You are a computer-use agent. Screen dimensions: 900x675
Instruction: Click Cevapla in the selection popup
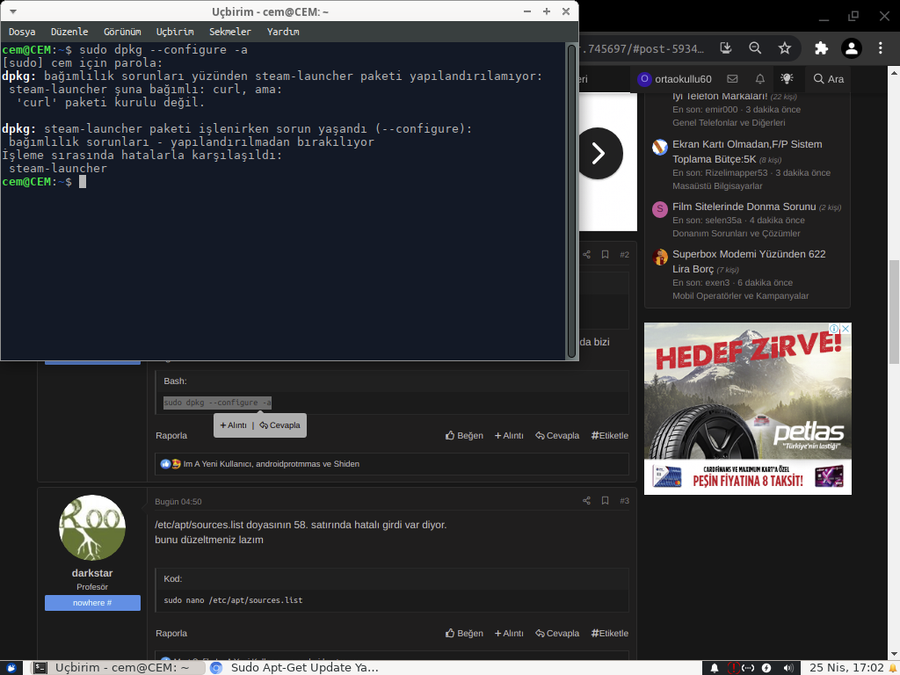pos(280,425)
